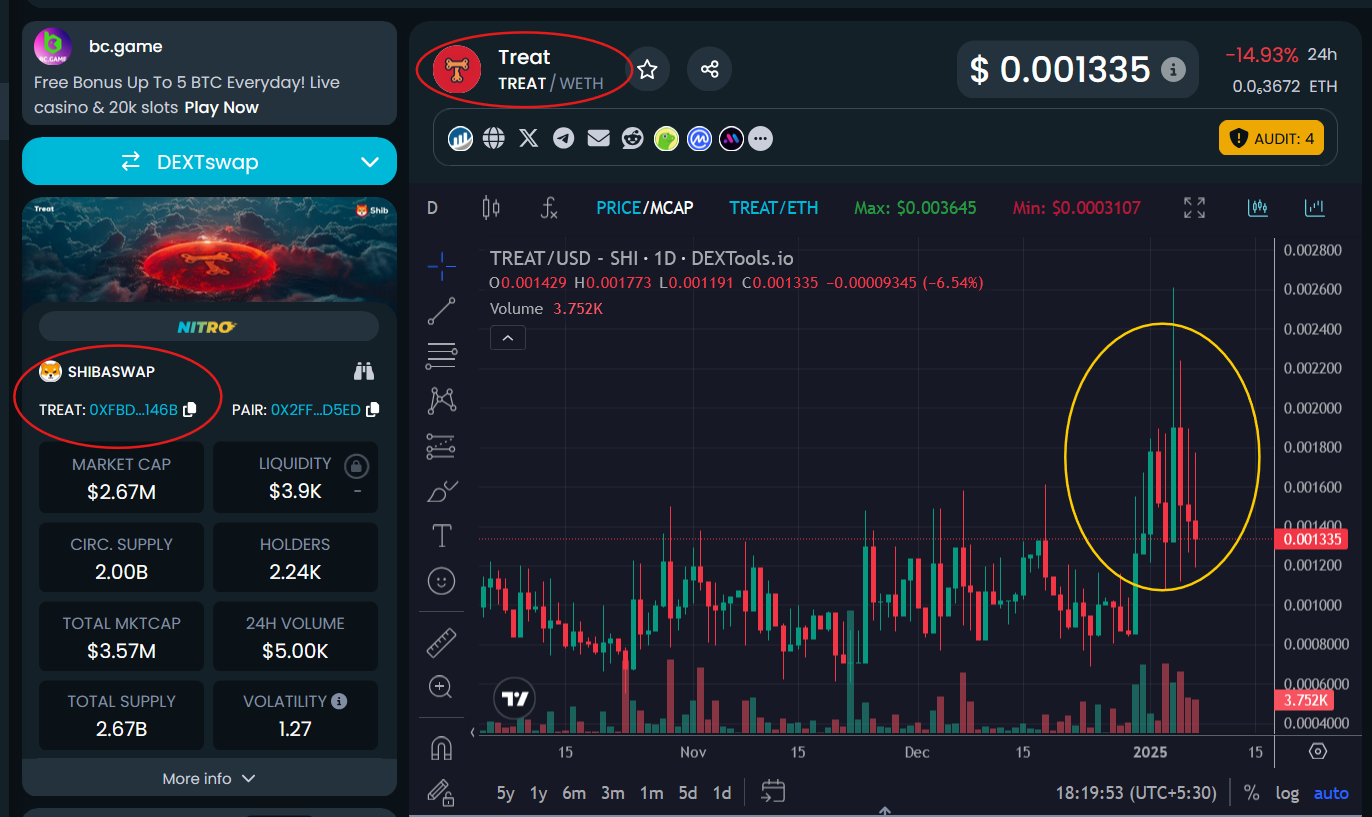Open the Fibonacci retracement tool
1372x817 pixels.
[x=441, y=355]
